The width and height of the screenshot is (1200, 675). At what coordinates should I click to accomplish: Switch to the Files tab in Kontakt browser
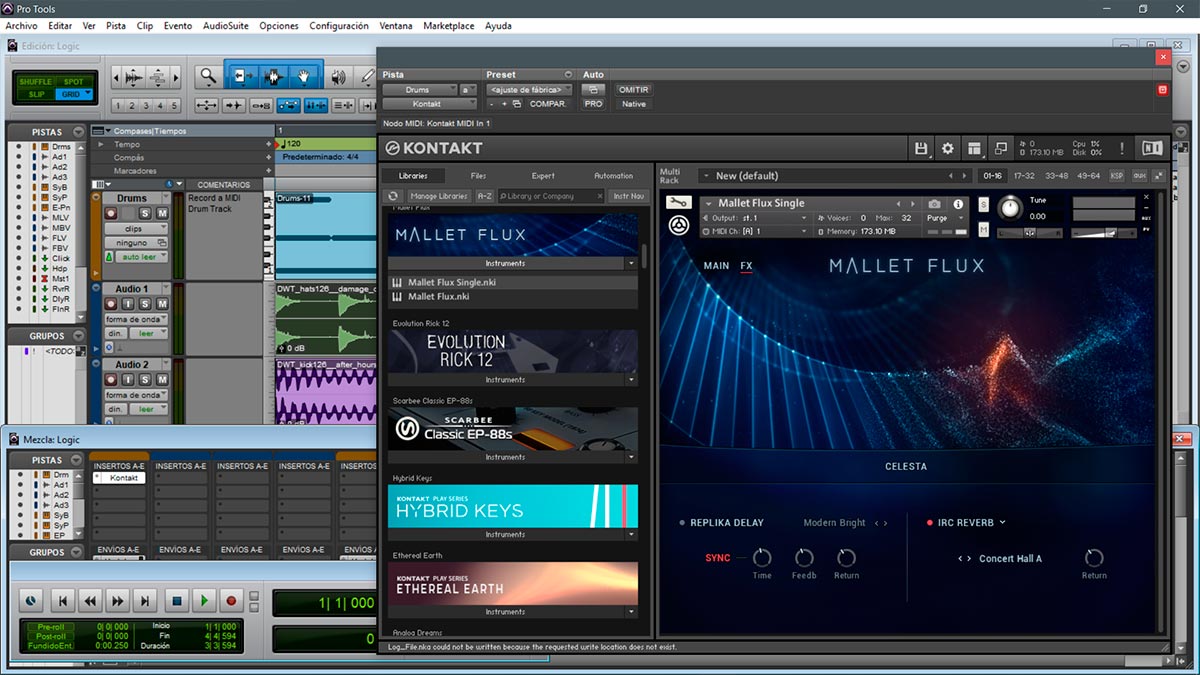(478, 176)
